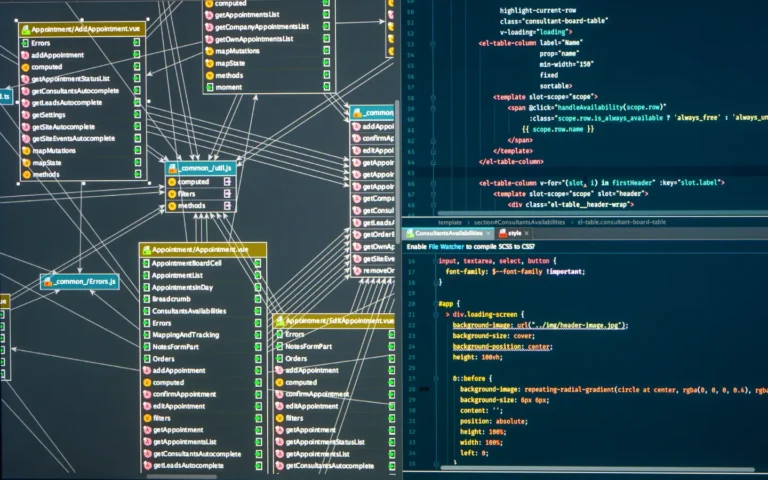Collapse the &::before rule fold gutter marker

pyautogui.click(x=432, y=378)
